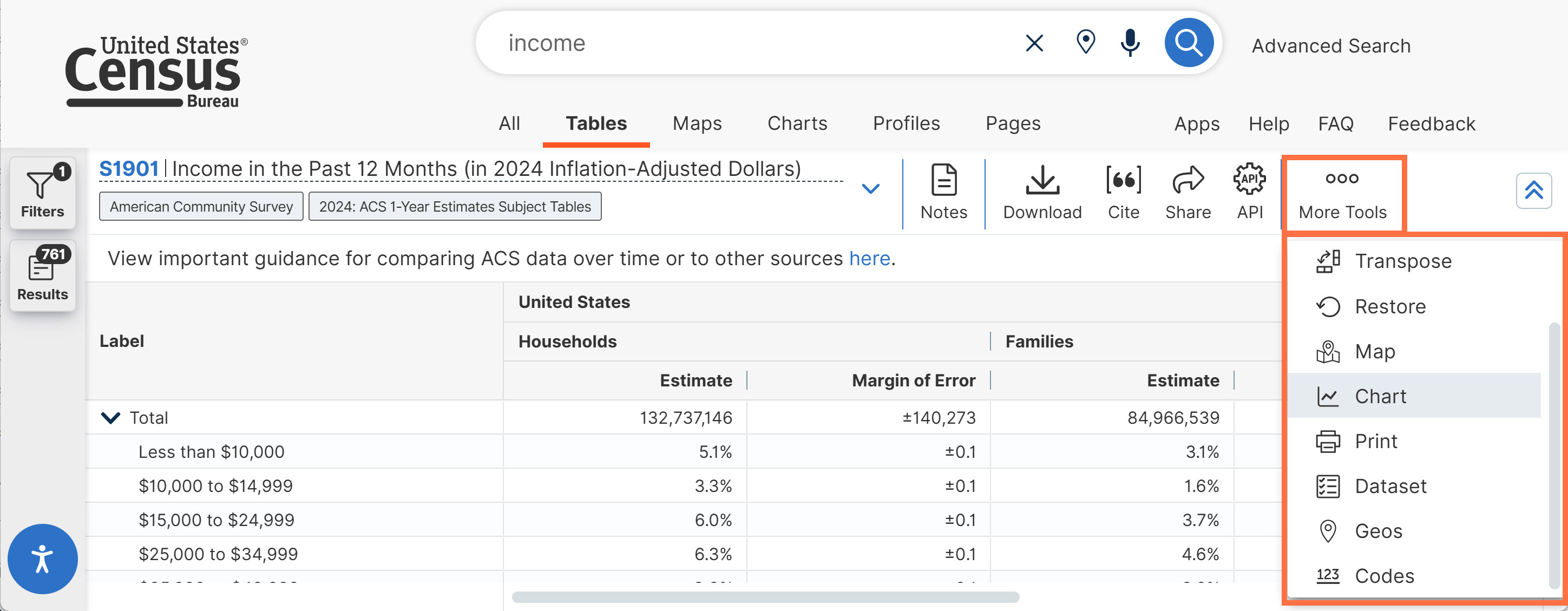The width and height of the screenshot is (1568, 611).
Task: Open the API gear icon
Action: pyautogui.click(x=1250, y=192)
